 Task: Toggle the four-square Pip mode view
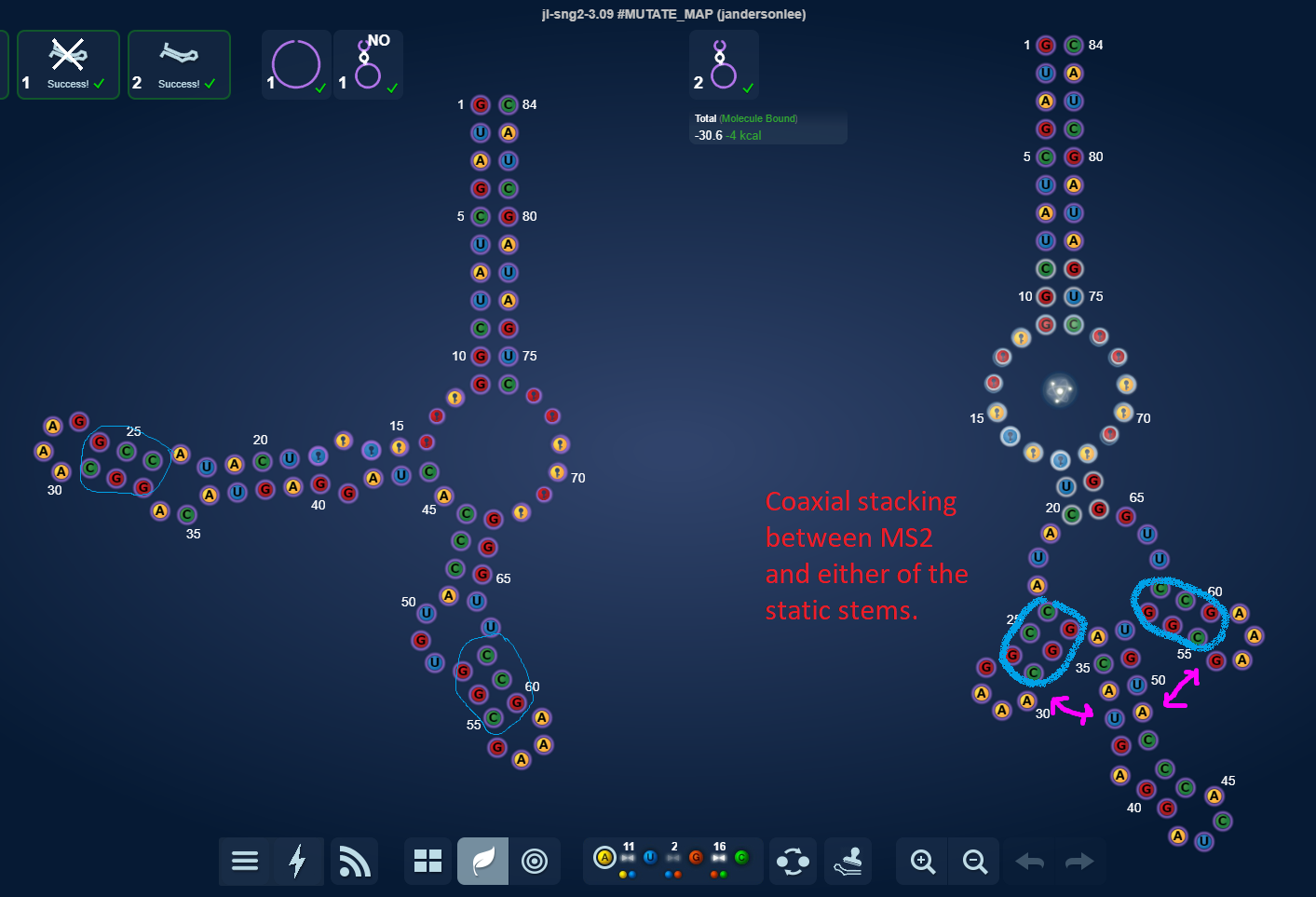pyautogui.click(x=427, y=861)
